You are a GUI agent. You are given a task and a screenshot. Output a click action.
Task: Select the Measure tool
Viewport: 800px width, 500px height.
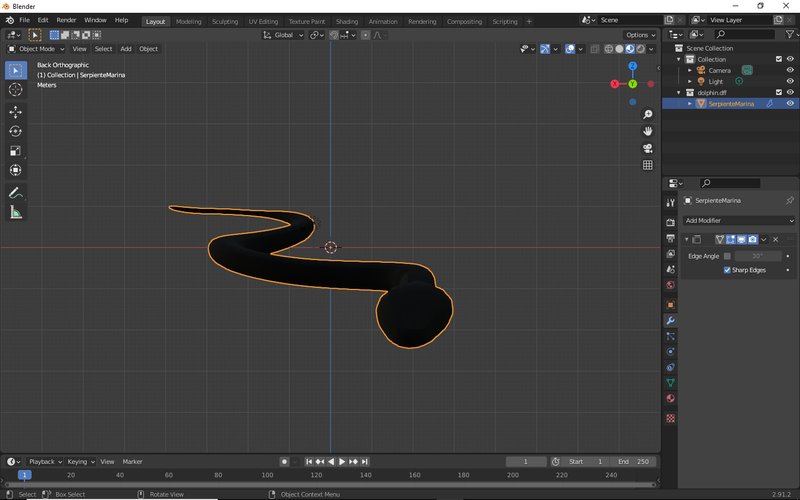tap(16, 212)
